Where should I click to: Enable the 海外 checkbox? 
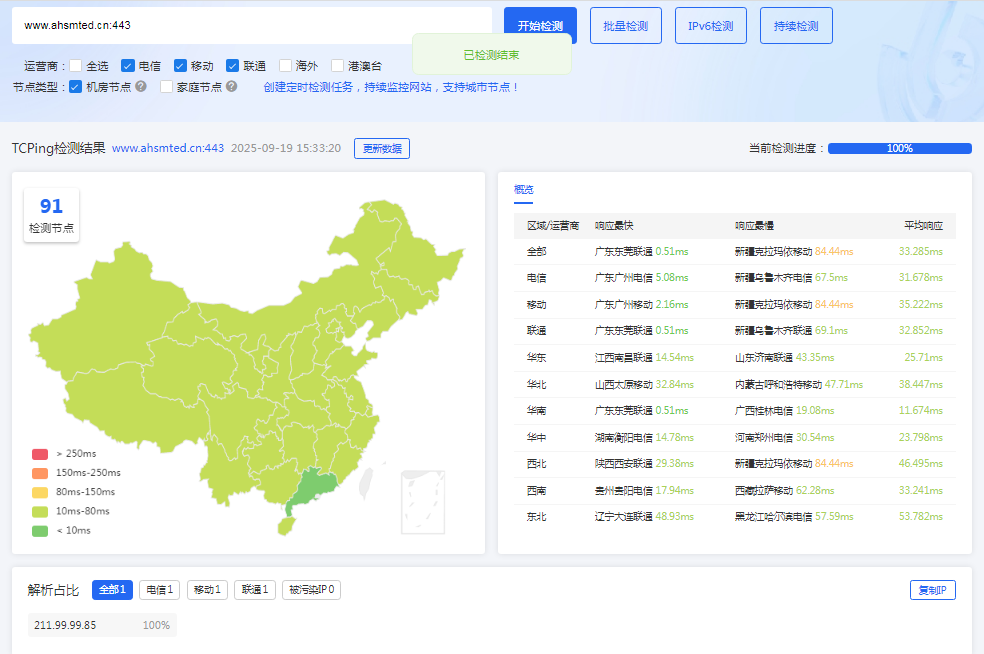point(285,65)
